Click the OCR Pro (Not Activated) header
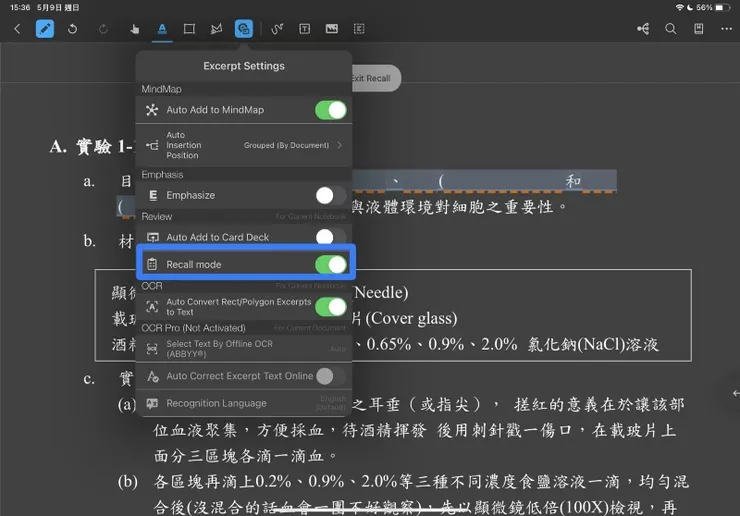 (193, 328)
